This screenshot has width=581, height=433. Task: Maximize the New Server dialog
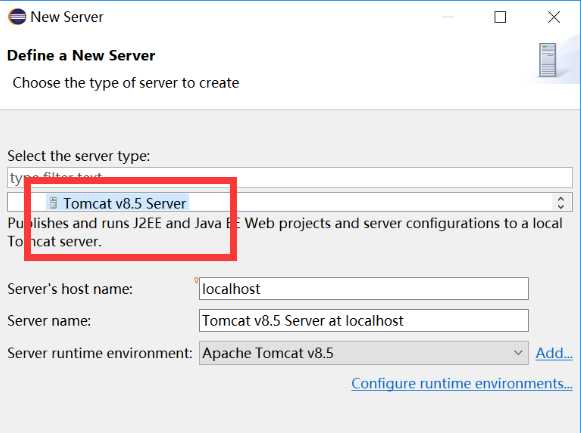[x=500, y=17]
